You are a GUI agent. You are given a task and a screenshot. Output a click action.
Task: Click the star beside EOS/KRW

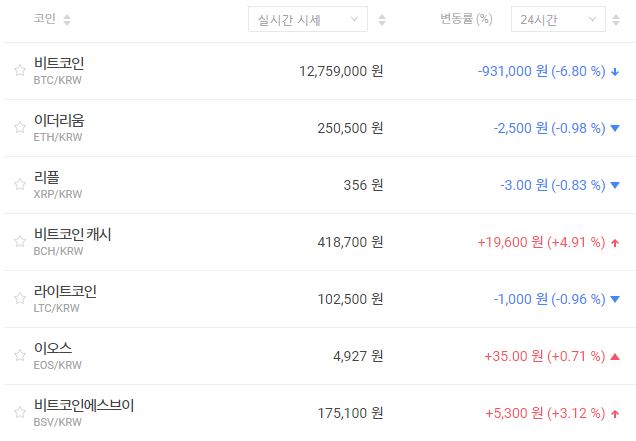19,356
